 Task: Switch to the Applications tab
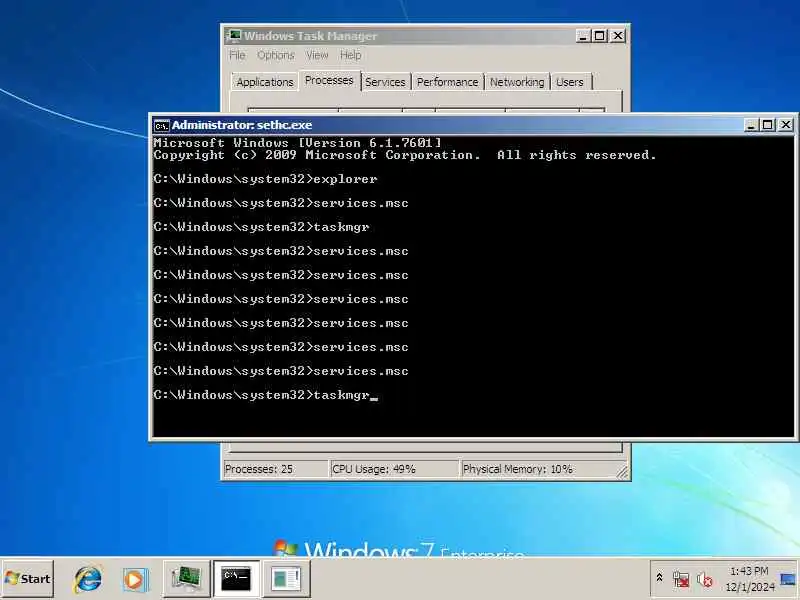coord(265,82)
